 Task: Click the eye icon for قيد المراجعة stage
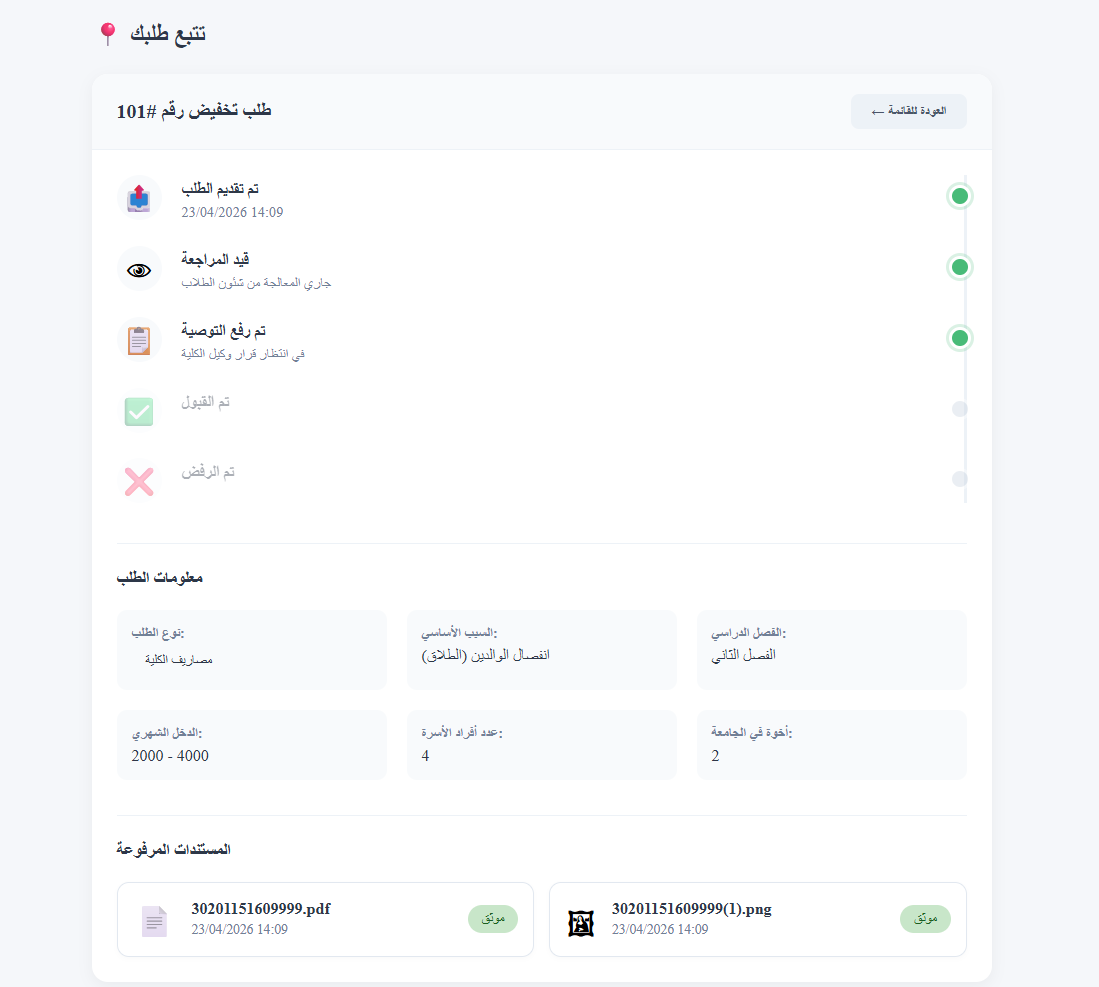pos(139,268)
